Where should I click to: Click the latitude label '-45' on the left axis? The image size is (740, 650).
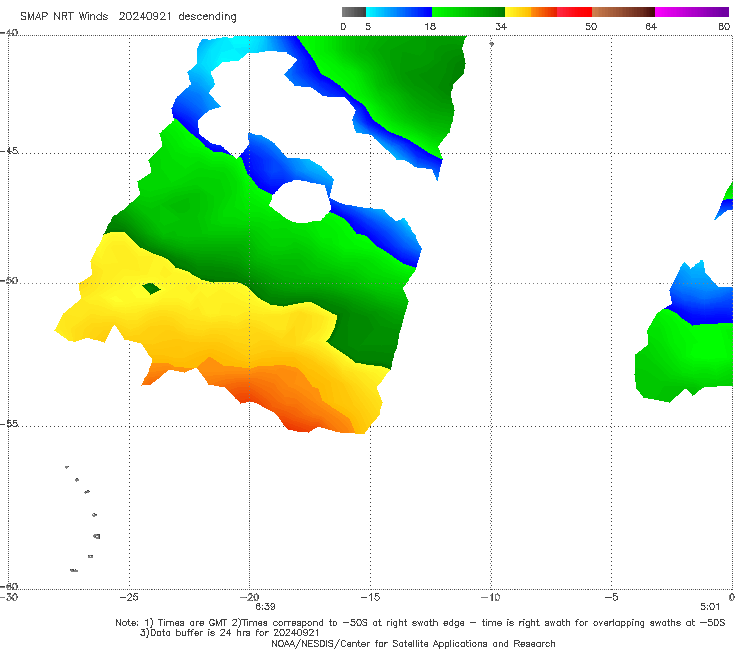tap(9, 151)
